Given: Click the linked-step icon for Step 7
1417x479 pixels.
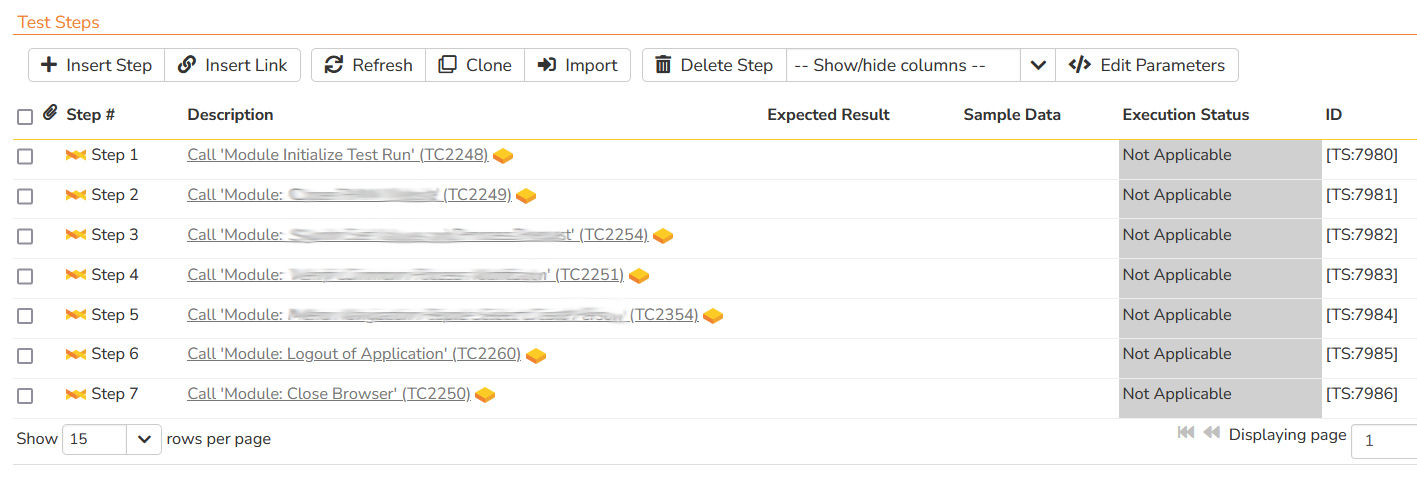Looking at the screenshot, I should tap(75, 394).
